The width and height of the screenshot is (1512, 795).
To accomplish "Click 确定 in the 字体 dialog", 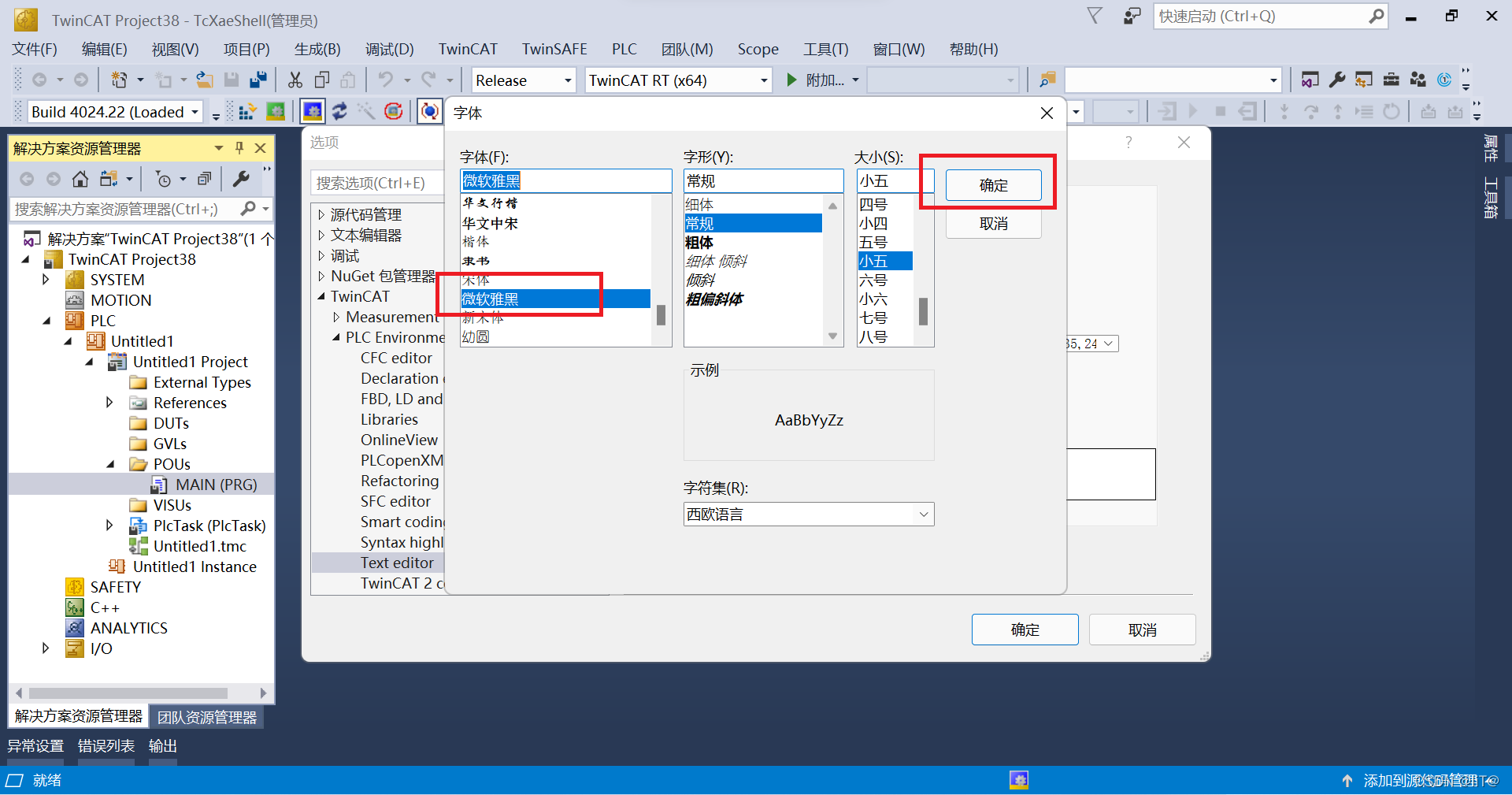I will (993, 185).
